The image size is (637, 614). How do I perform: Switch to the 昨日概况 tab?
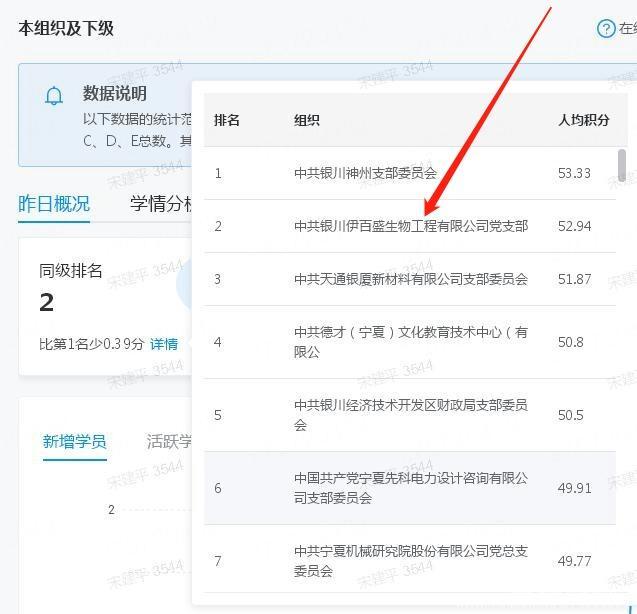[x=54, y=203]
